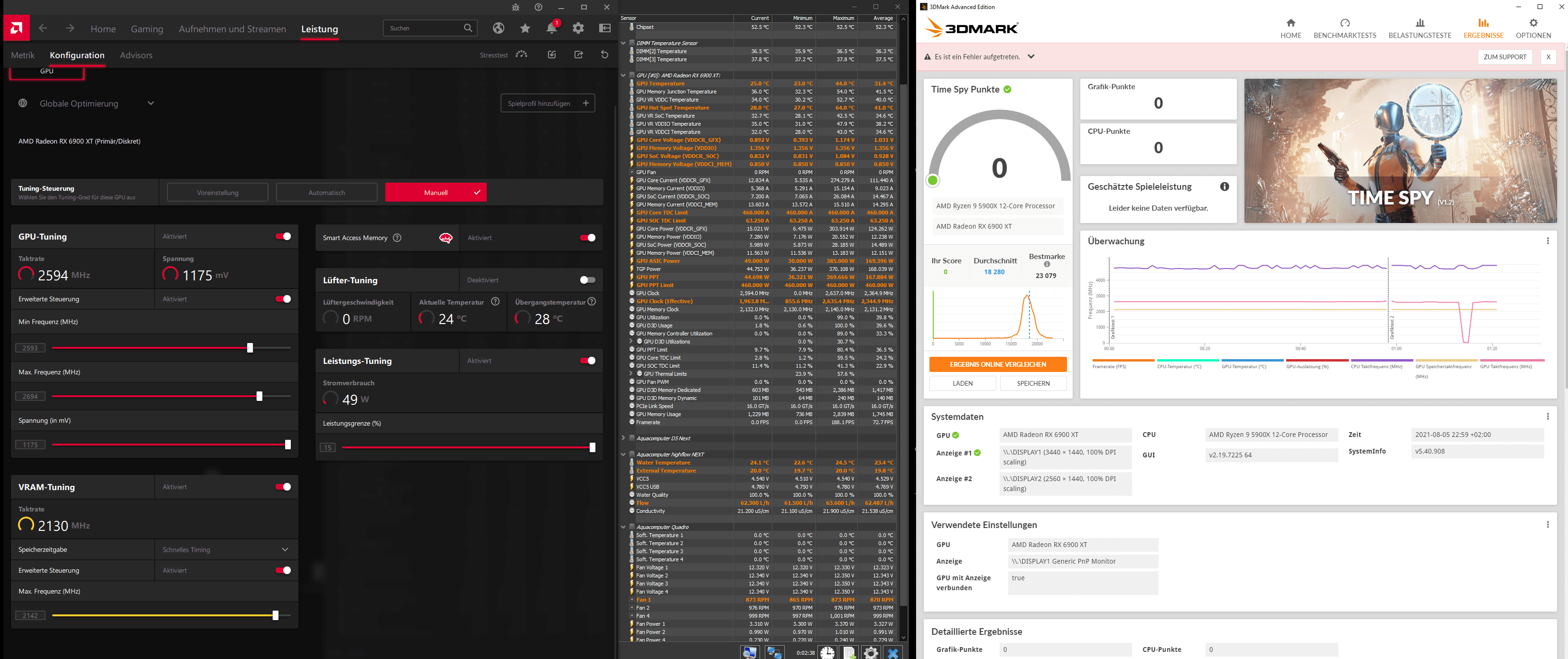The height and width of the screenshot is (659, 1568).
Task: Click SPEICHERN button in 3DMark
Action: coord(1033,383)
